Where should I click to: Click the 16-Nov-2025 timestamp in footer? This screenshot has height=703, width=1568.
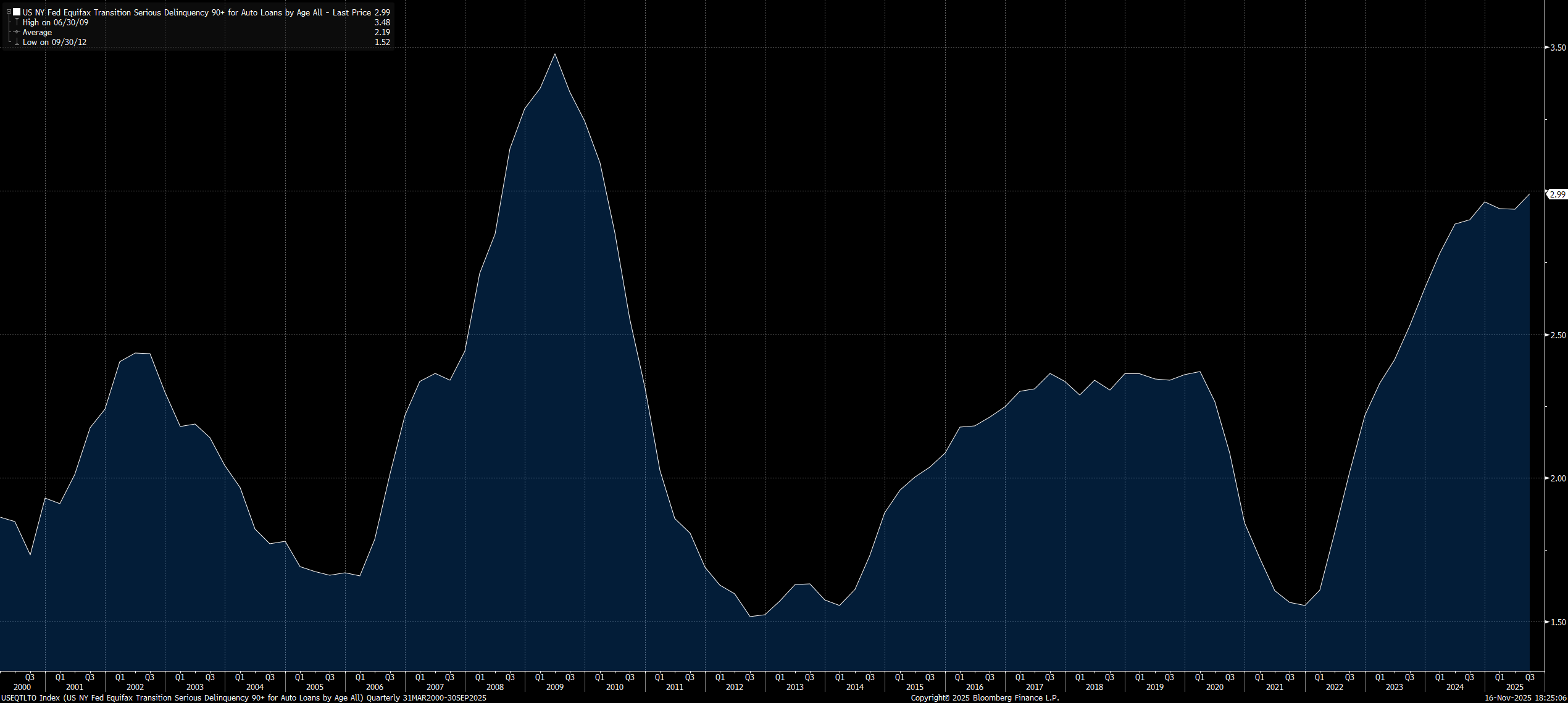click(x=1525, y=698)
